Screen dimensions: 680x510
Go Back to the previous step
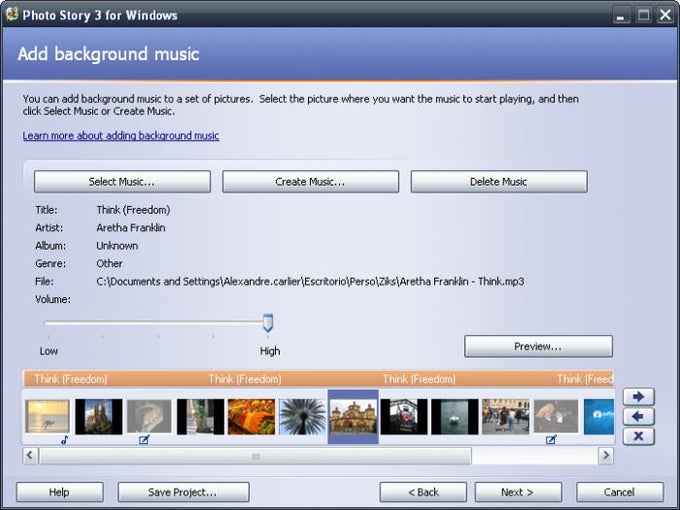pyautogui.click(x=423, y=492)
